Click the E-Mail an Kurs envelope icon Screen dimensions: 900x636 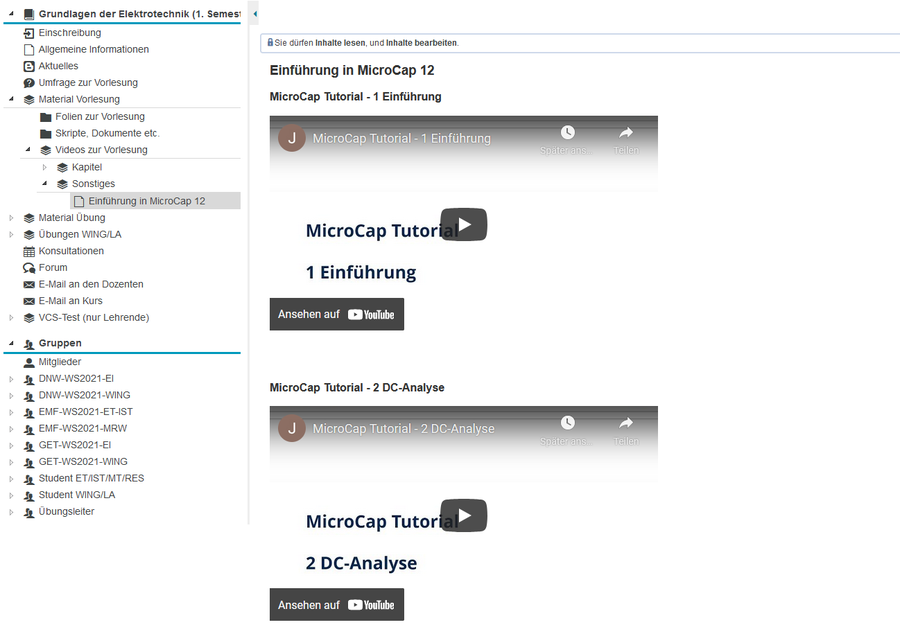pyautogui.click(x=29, y=301)
